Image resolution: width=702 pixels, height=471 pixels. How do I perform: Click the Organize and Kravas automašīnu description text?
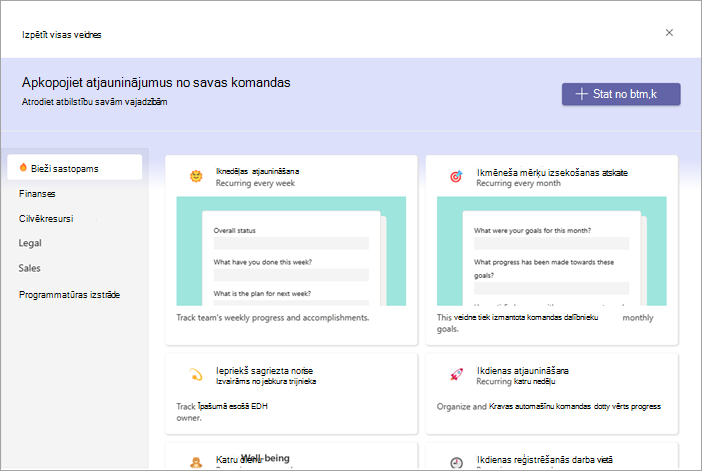click(549, 407)
